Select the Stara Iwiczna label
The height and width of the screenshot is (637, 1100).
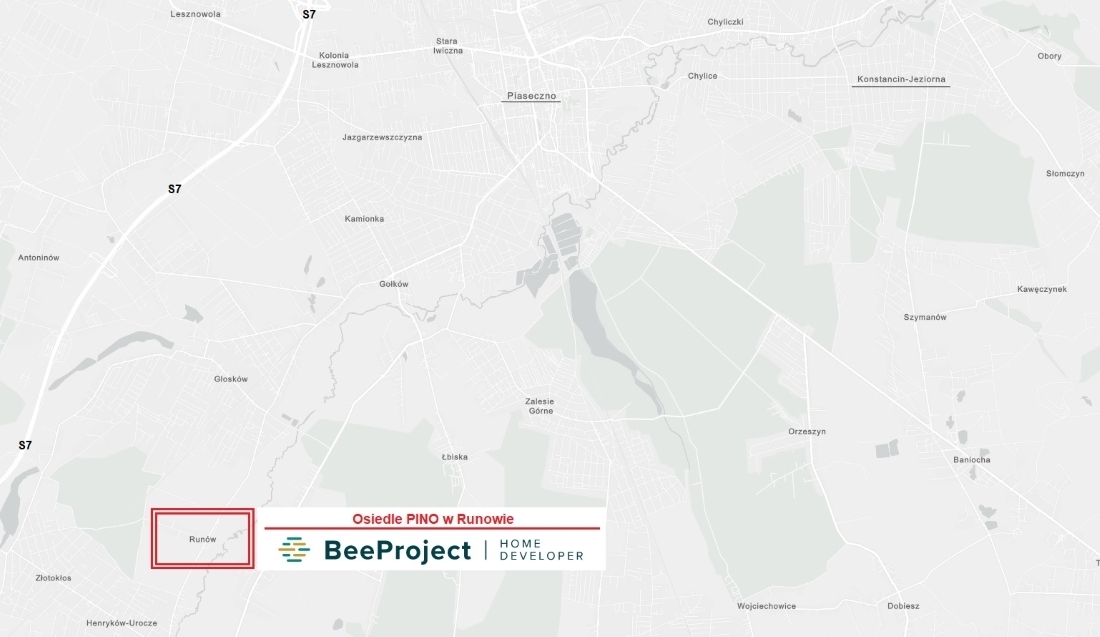(x=448, y=46)
